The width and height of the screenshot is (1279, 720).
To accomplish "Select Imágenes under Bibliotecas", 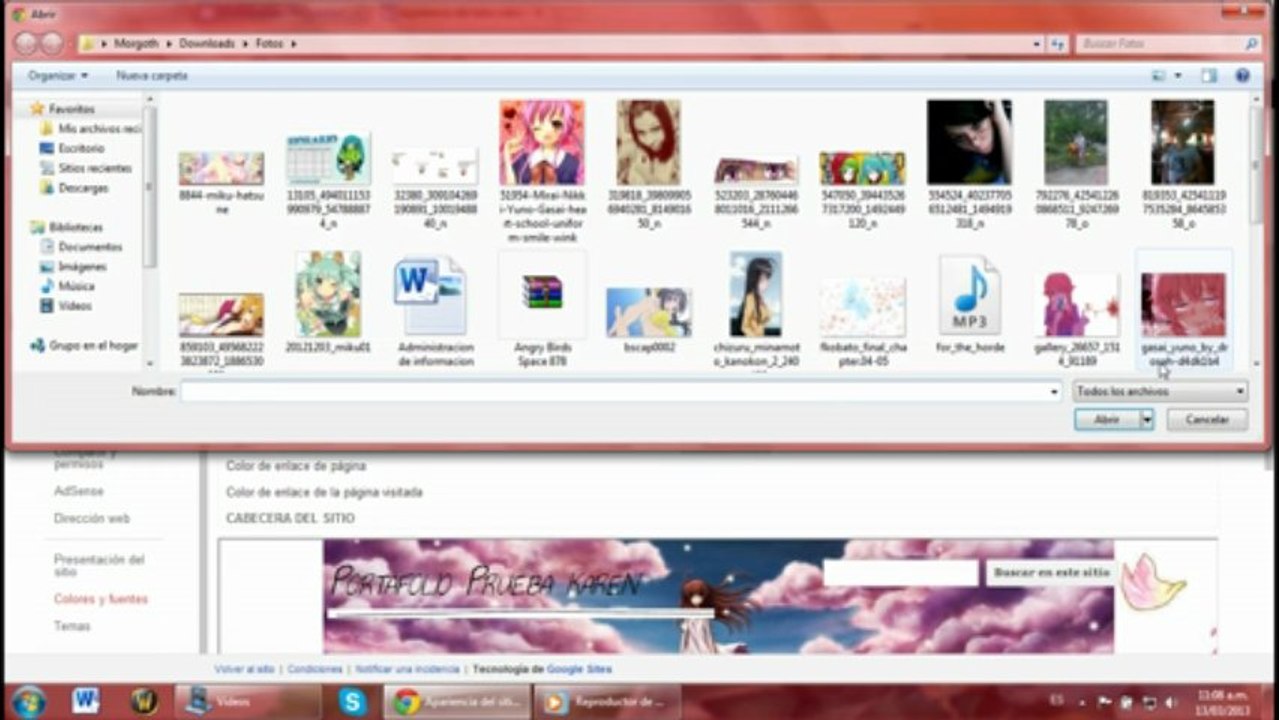I will point(81,267).
